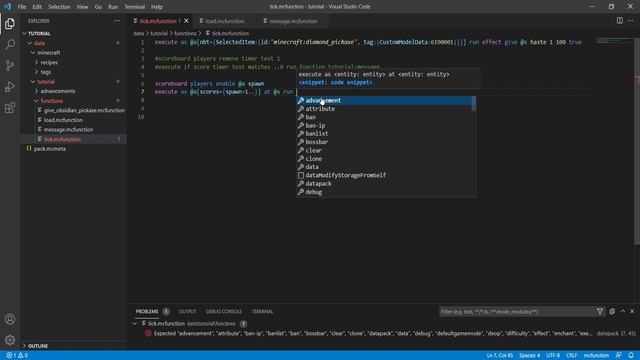
Task: Click the error icon on problem entry
Action: tap(148, 333)
